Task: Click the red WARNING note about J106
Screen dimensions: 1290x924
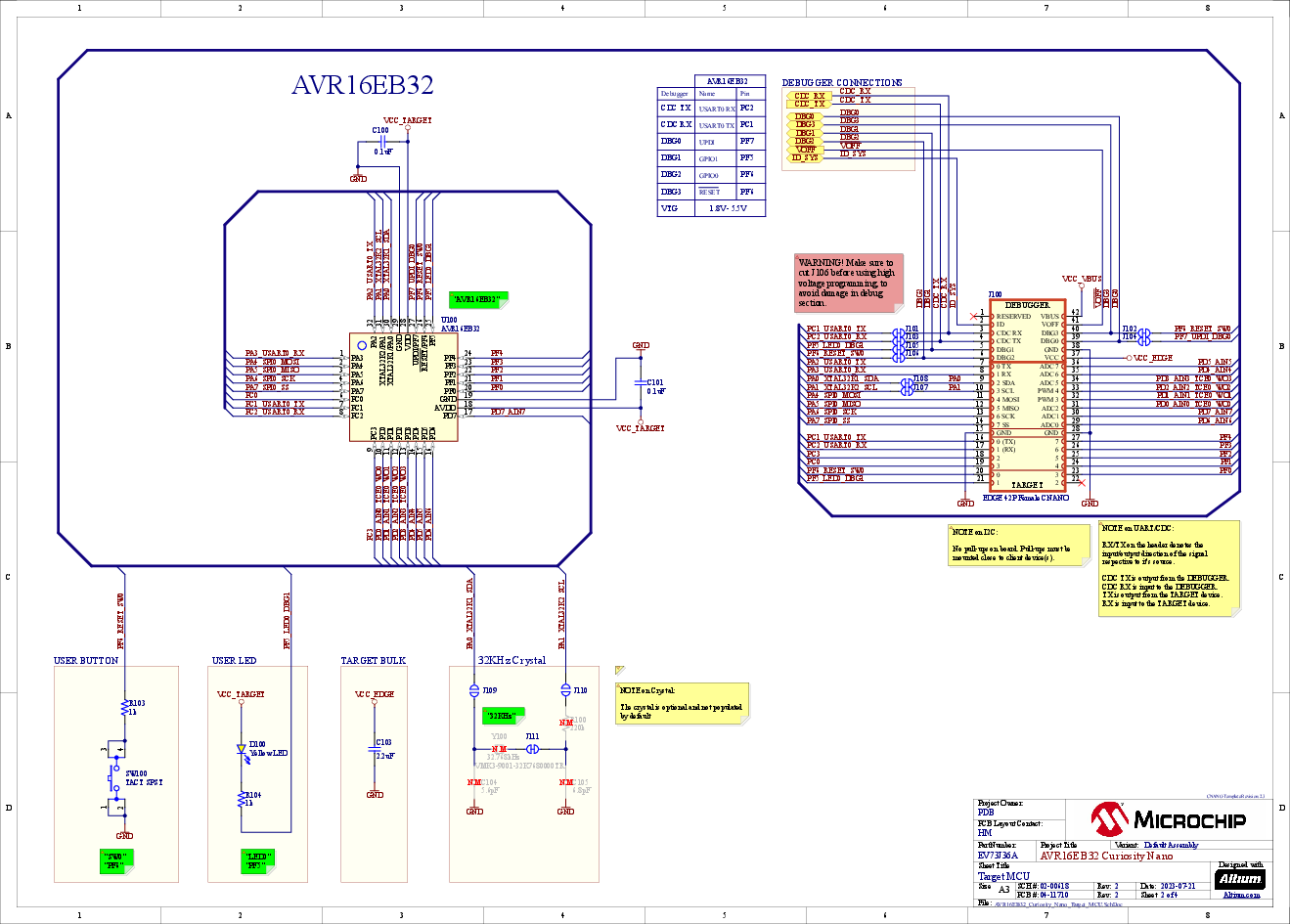Action: 848,283
